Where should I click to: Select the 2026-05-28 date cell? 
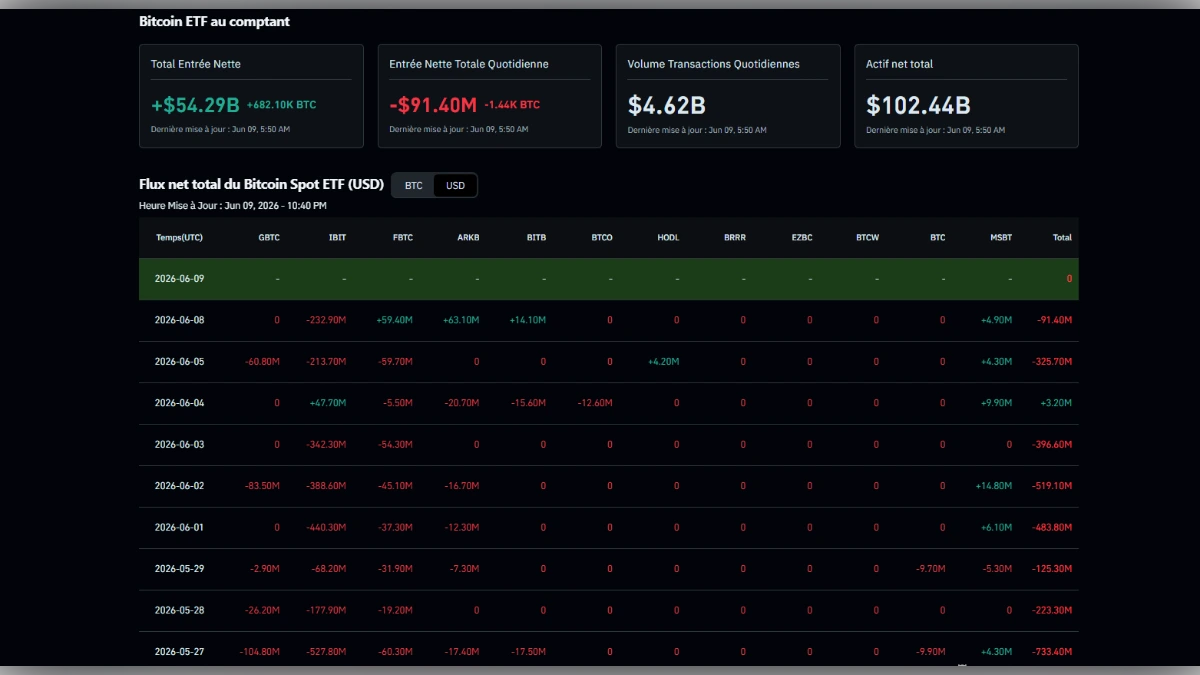(x=179, y=610)
